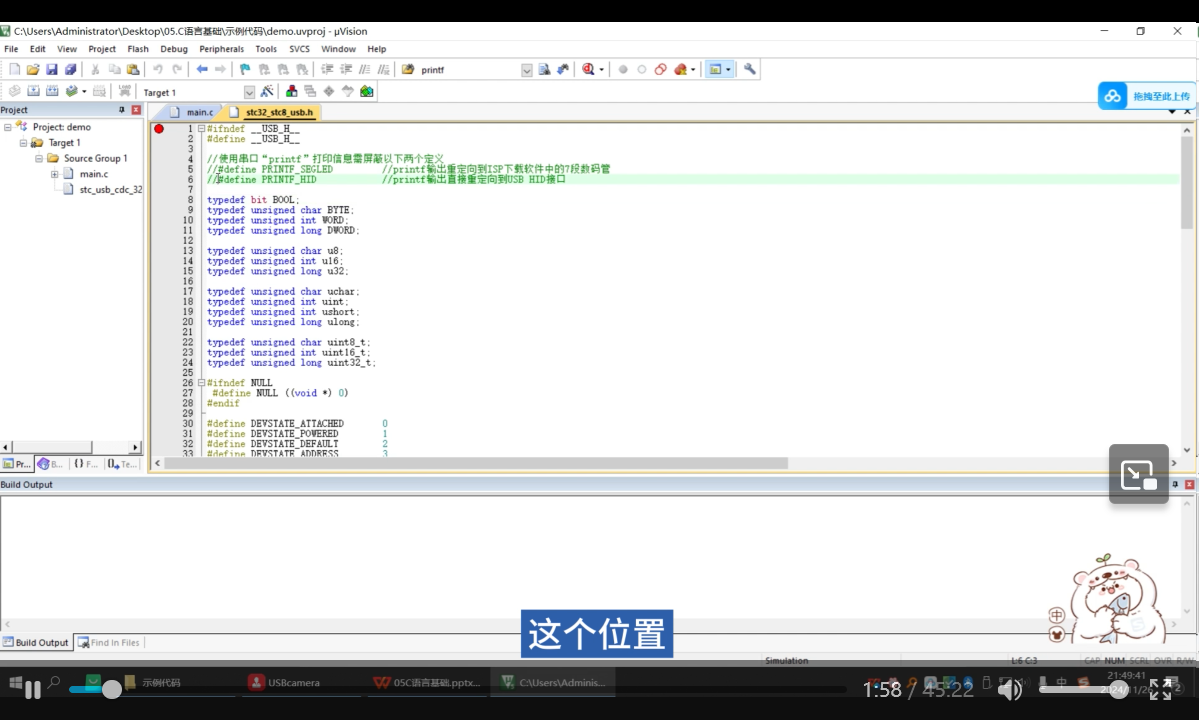Pause the video playback
This screenshot has width=1199, height=720.
click(x=32, y=690)
